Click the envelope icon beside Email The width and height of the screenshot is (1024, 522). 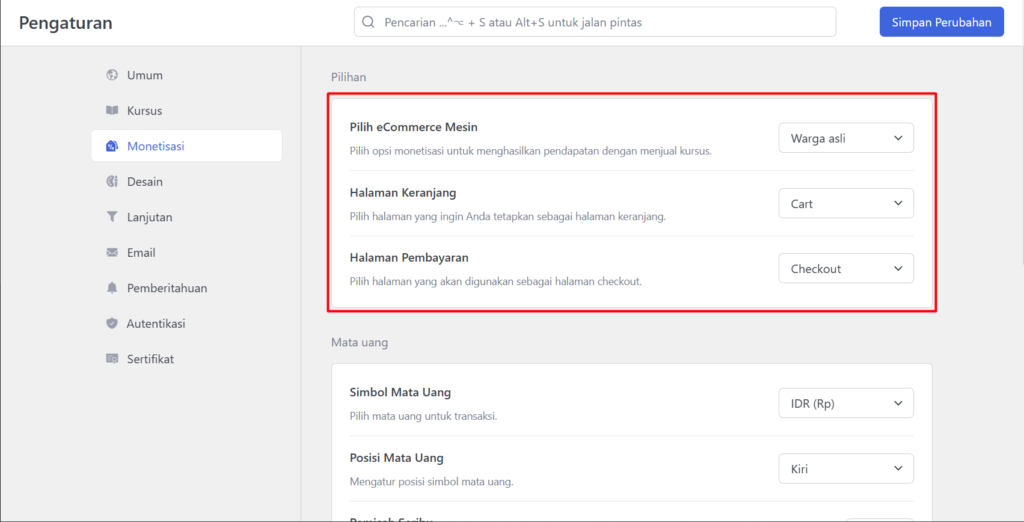(x=112, y=253)
